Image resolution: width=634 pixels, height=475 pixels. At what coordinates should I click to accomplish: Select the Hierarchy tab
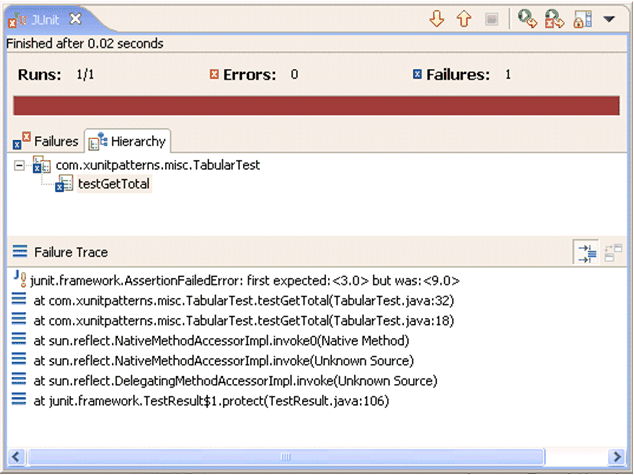[x=127, y=142]
